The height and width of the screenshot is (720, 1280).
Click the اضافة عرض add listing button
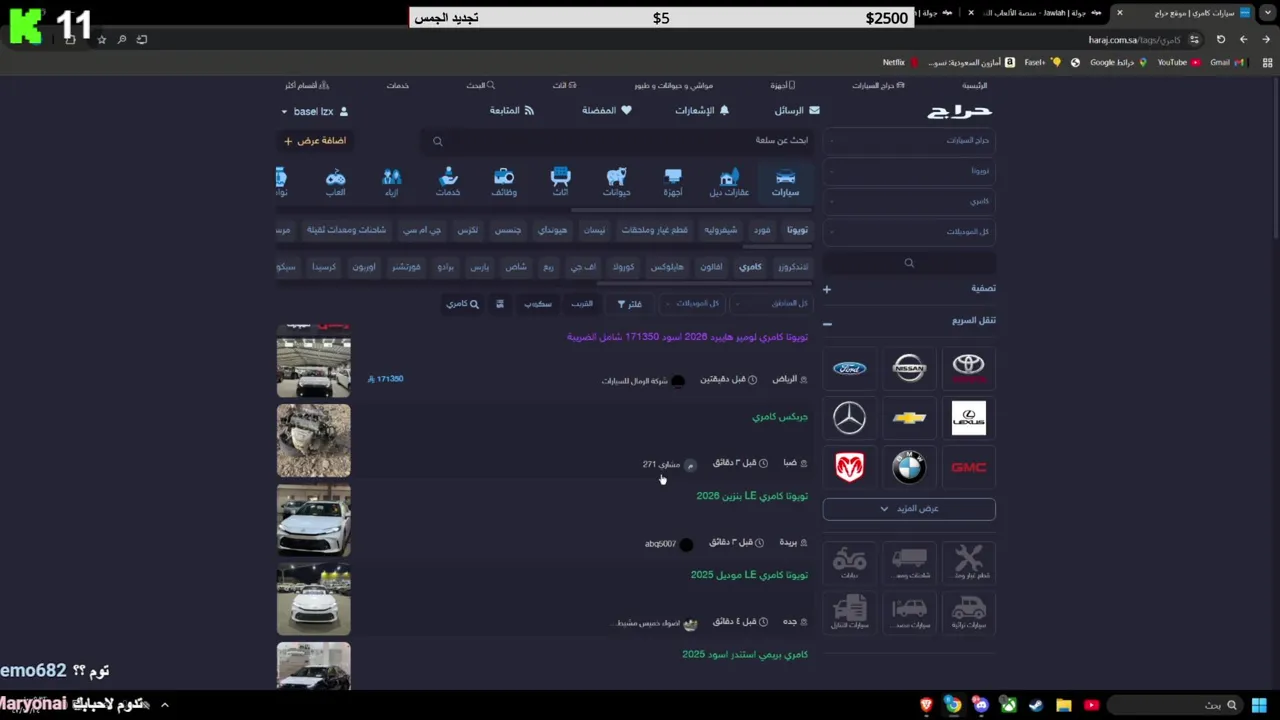pos(315,141)
